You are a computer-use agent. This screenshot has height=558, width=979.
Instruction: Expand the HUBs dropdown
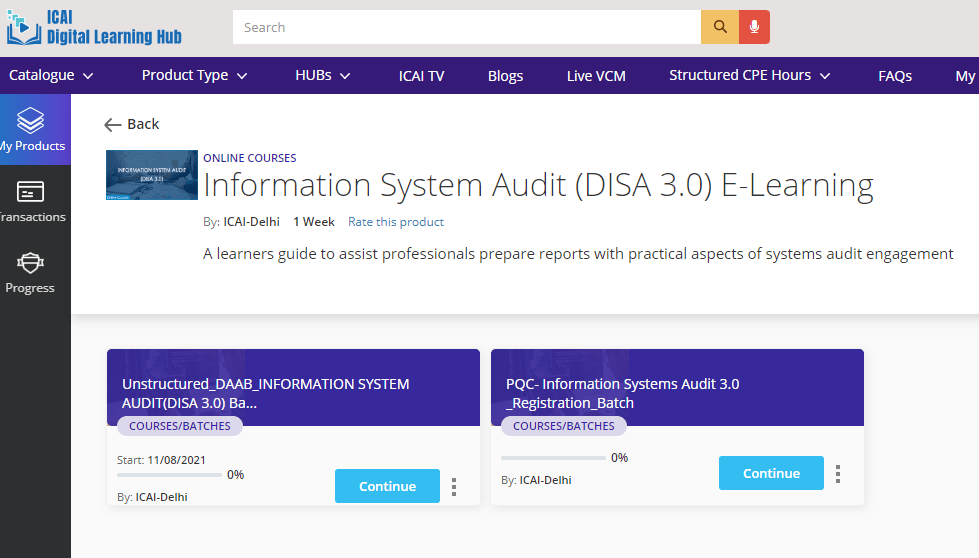323,76
